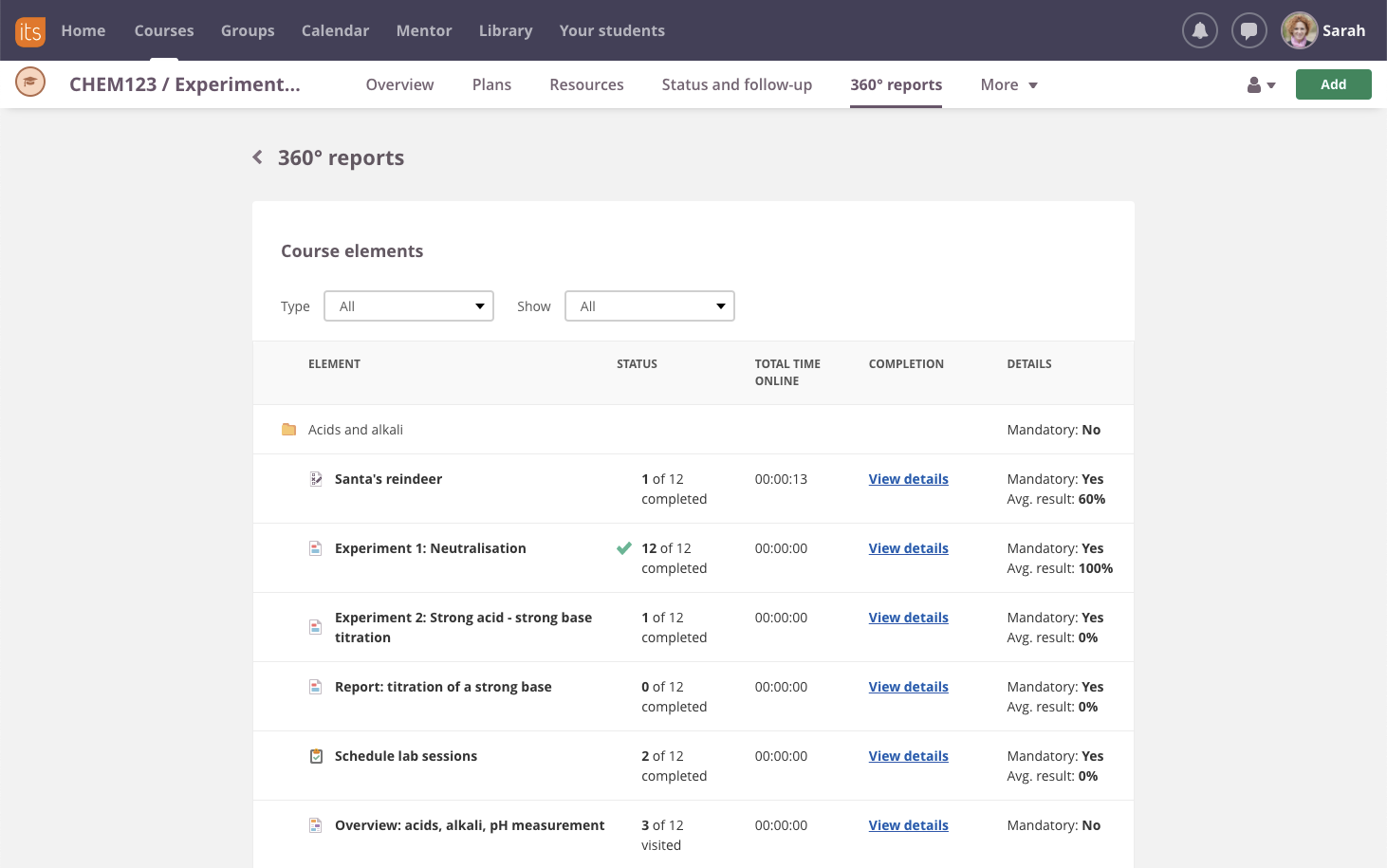Open the notifications bell icon
The image size is (1387, 868).
(x=1199, y=30)
